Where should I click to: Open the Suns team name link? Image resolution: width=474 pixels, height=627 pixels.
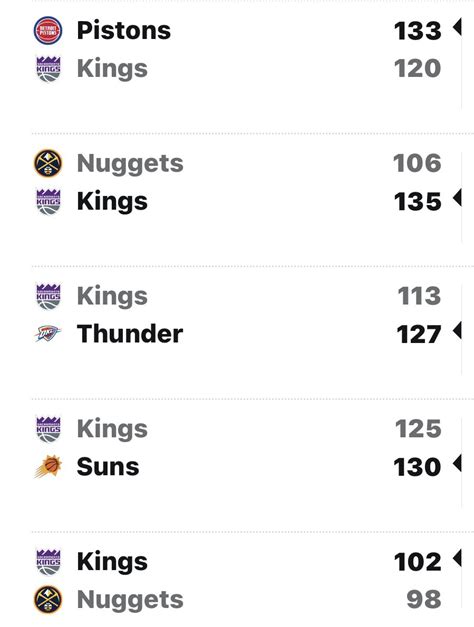[x=108, y=467]
